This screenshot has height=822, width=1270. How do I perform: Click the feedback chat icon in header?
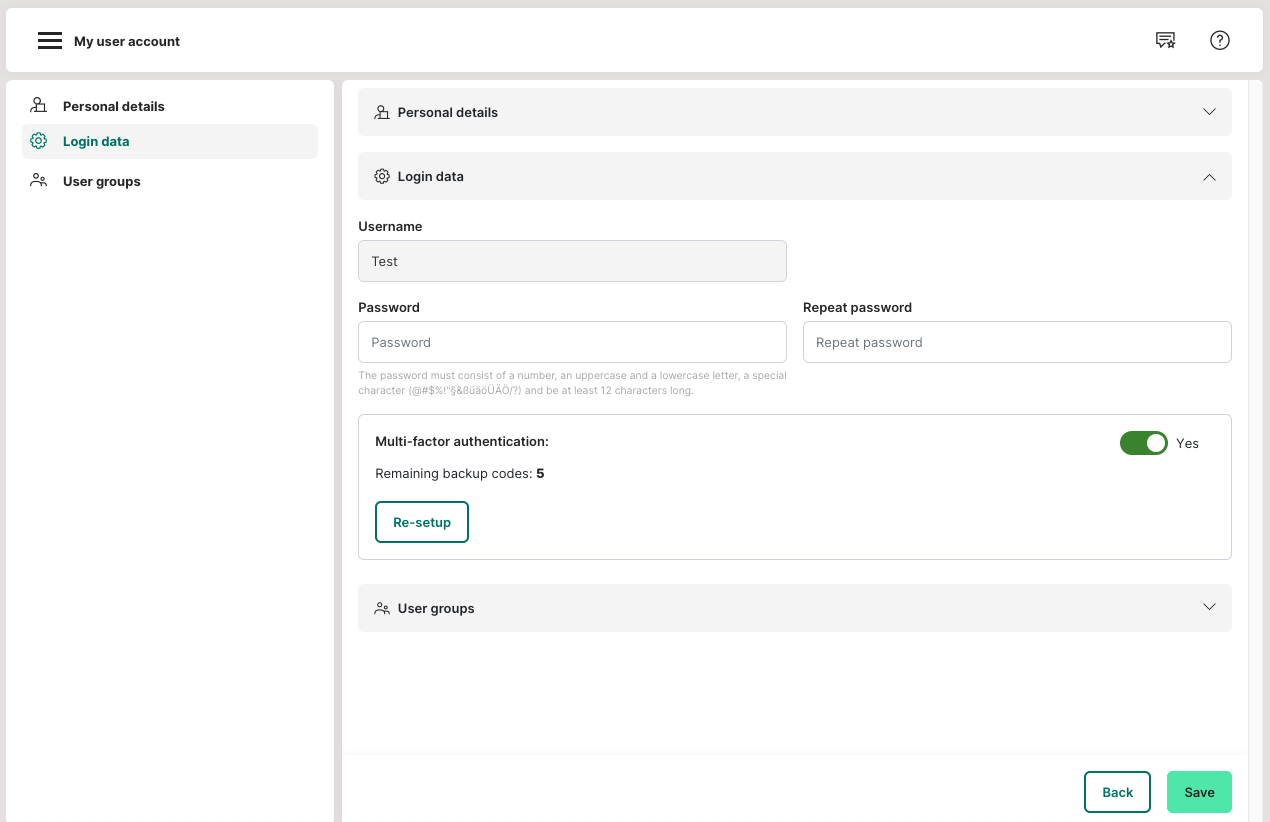[x=1165, y=41]
